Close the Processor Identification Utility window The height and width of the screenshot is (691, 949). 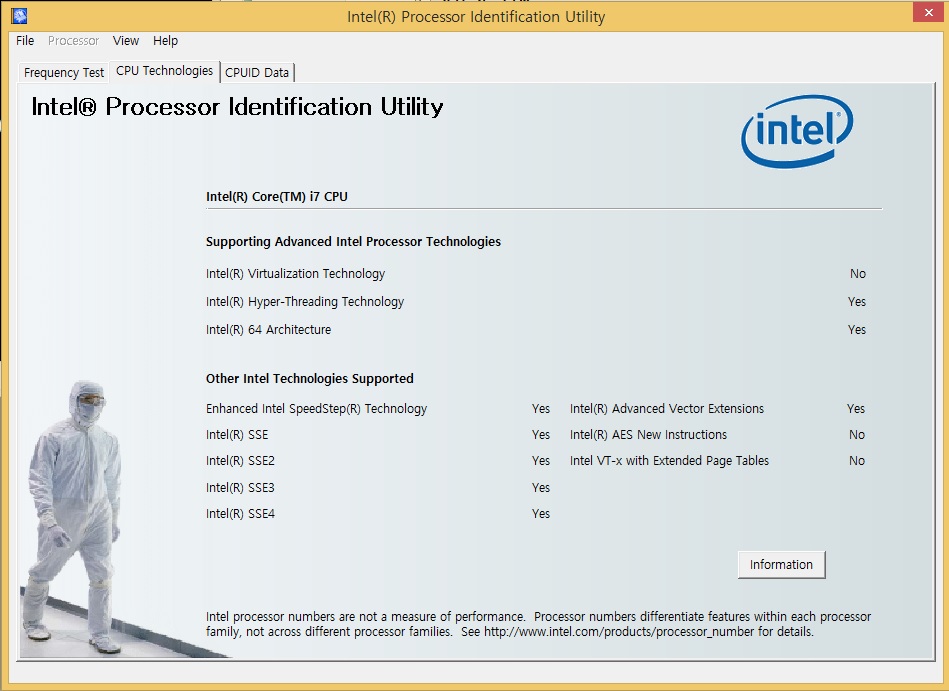point(929,12)
